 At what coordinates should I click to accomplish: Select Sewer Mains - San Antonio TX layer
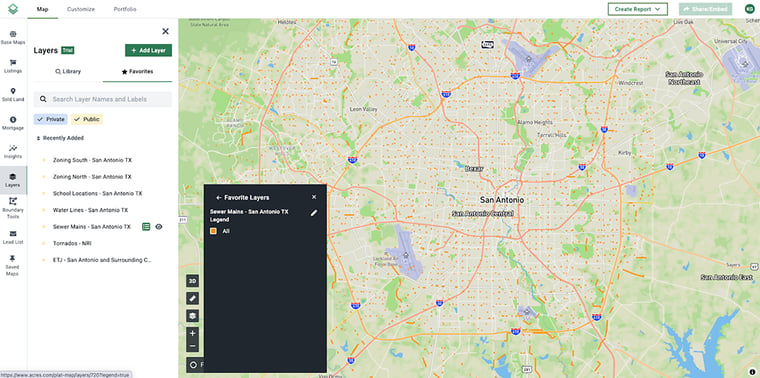pyautogui.click(x=92, y=227)
